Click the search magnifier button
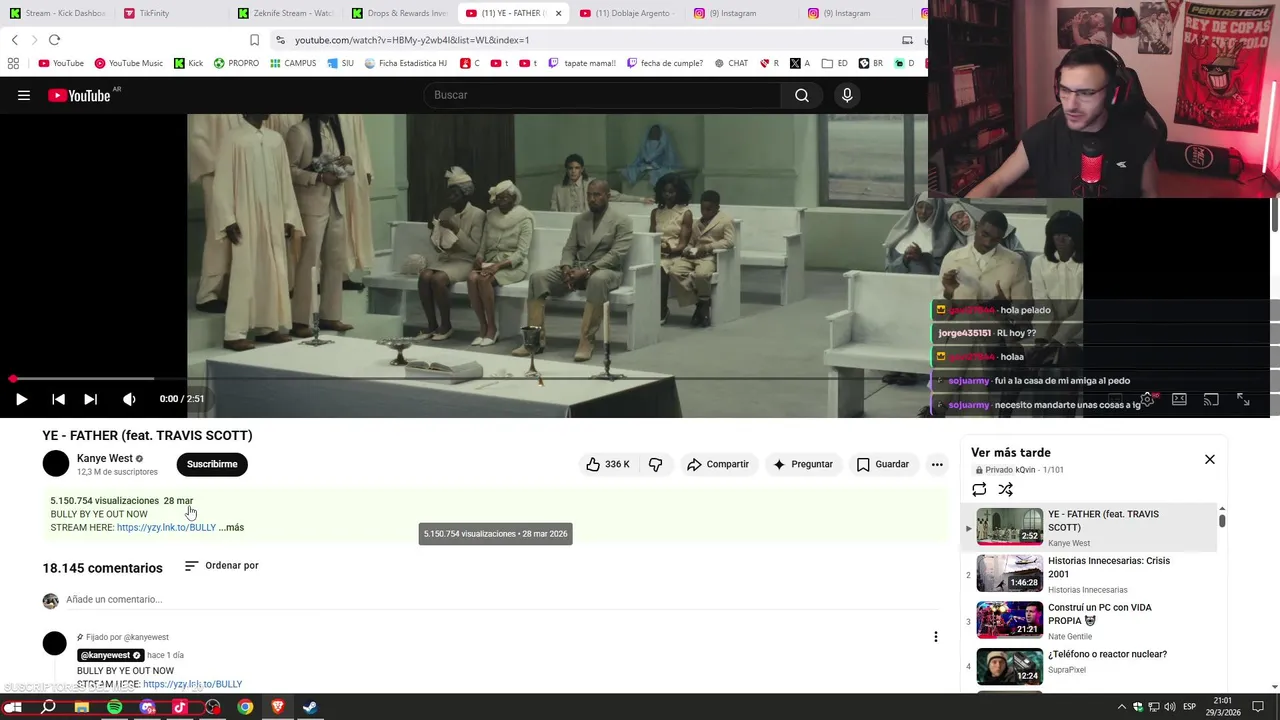1280x720 pixels. click(802, 95)
